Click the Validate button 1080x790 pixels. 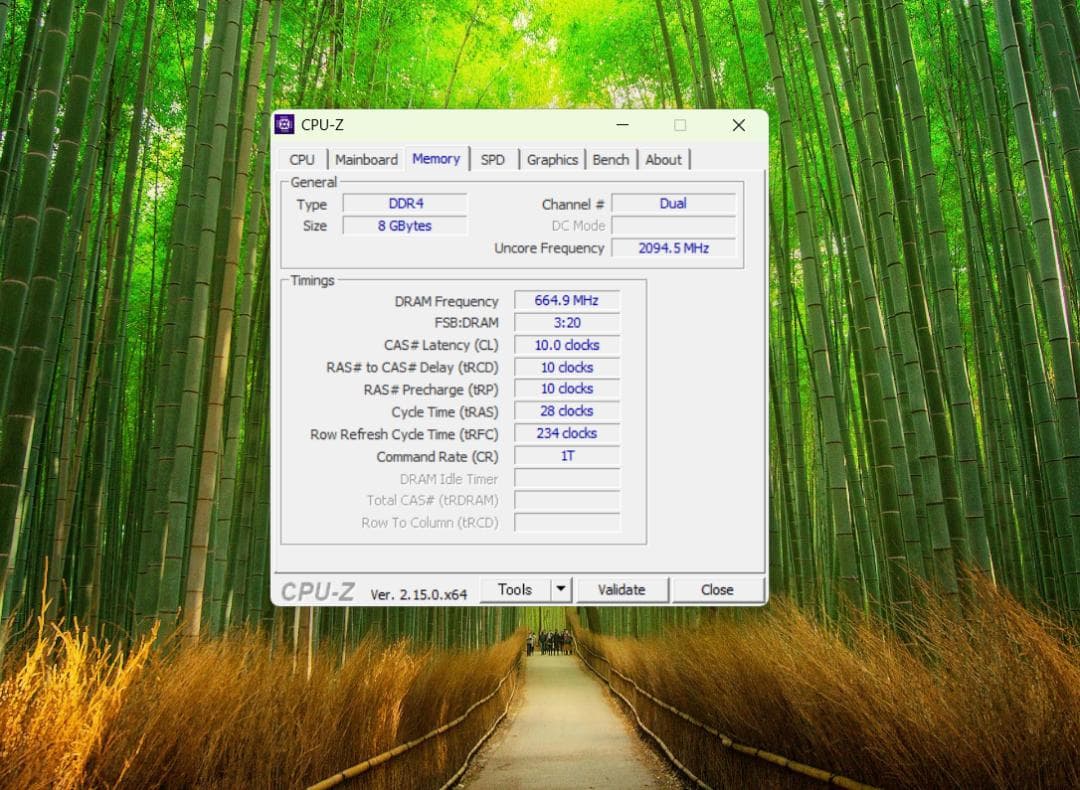[622, 589]
